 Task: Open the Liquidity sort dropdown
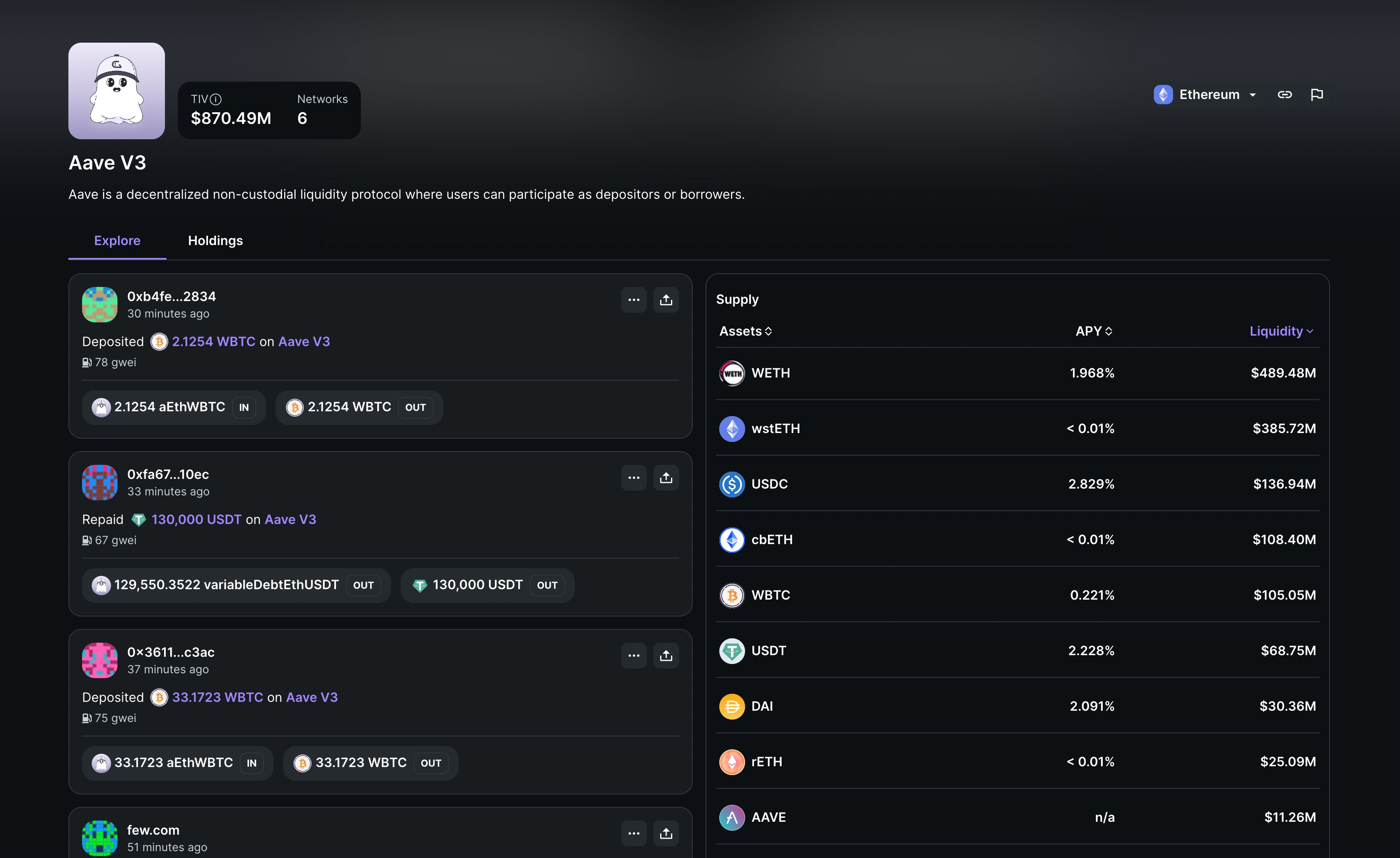1282,331
